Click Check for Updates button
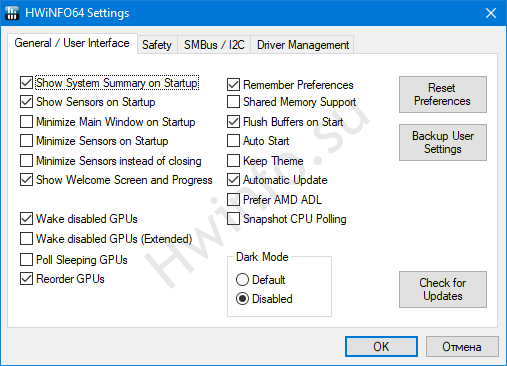Viewport: 507px width, 366px height. tap(443, 289)
